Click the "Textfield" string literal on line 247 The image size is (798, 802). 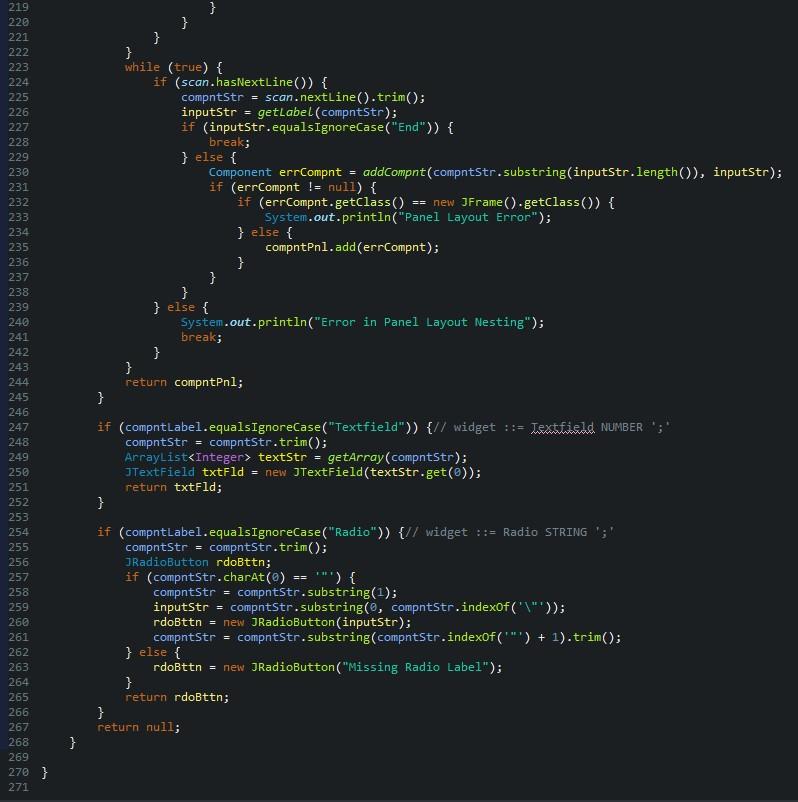[x=366, y=427]
